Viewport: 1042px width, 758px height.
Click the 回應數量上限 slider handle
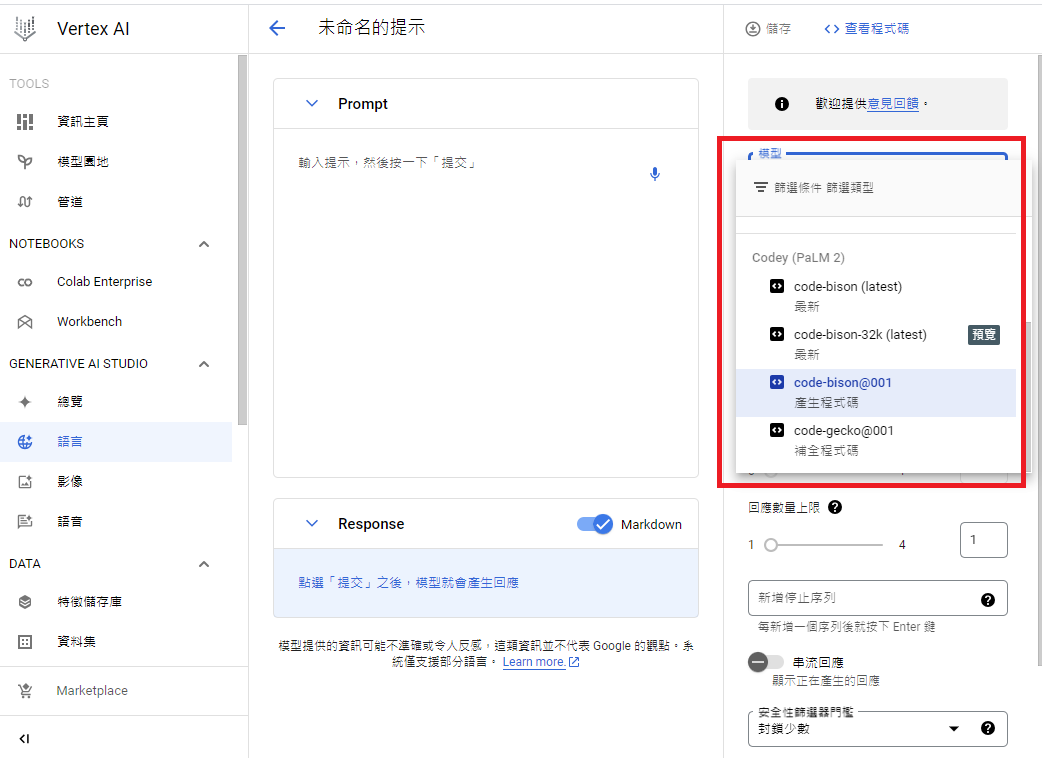pos(770,545)
